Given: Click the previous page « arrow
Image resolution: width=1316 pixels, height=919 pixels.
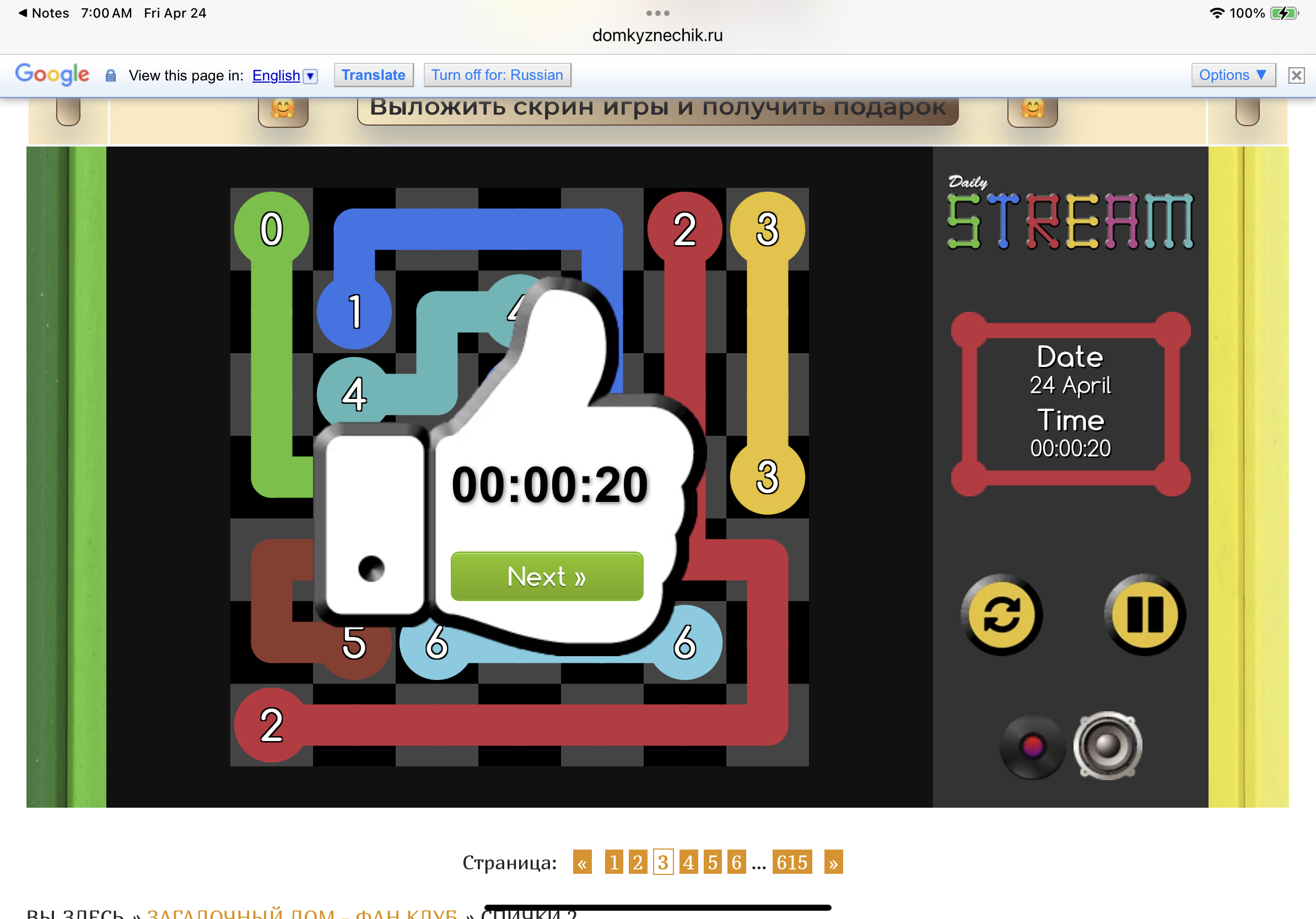Looking at the screenshot, I should click(x=582, y=862).
